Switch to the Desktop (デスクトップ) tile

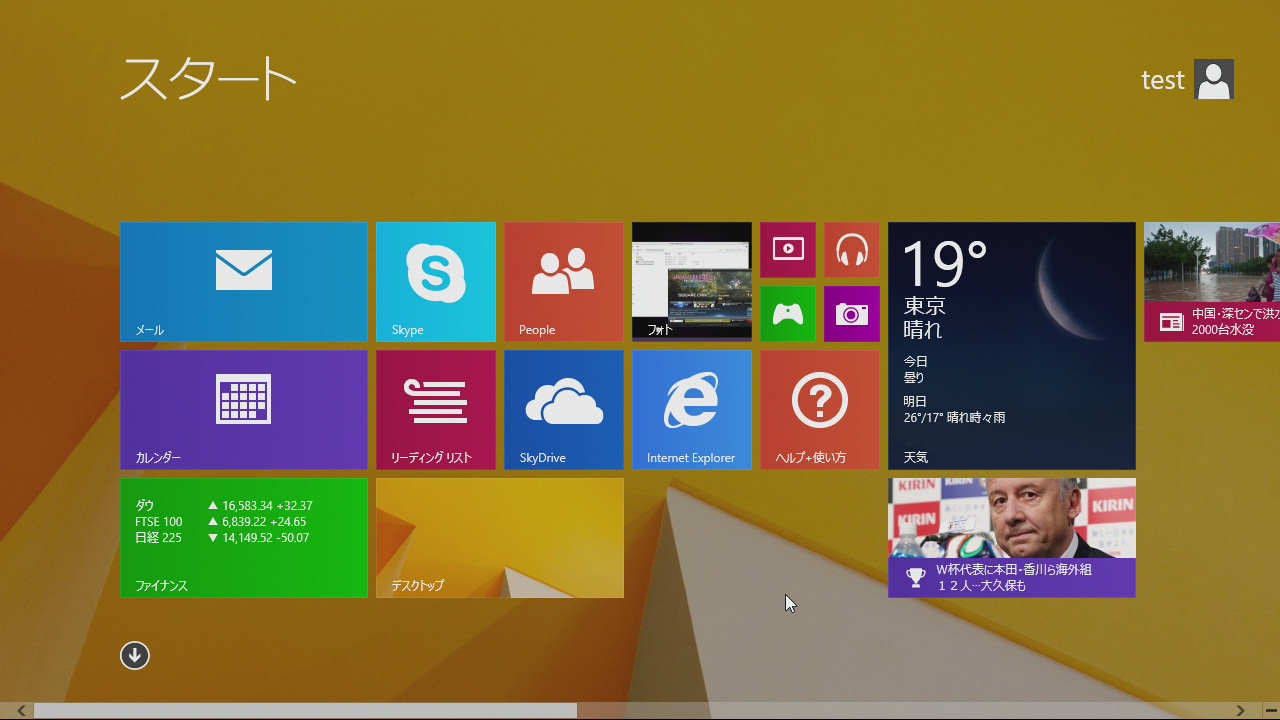pyautogui.click(x=500, y=538)
